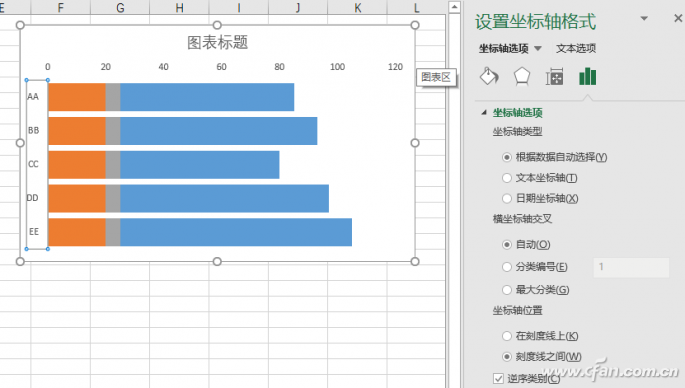Select the blue bar for EE

click(236, 232)
